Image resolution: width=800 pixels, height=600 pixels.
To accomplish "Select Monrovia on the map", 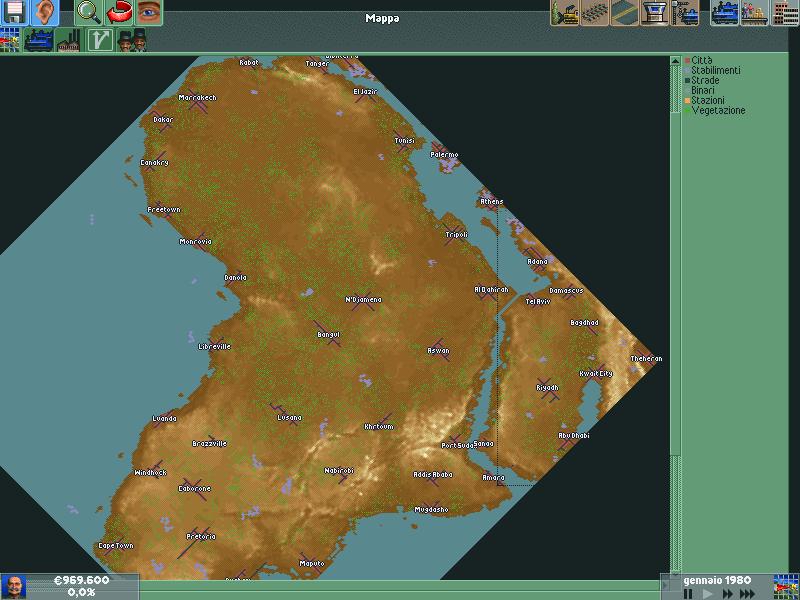I will pyautogui.click(x=195, y=242).
